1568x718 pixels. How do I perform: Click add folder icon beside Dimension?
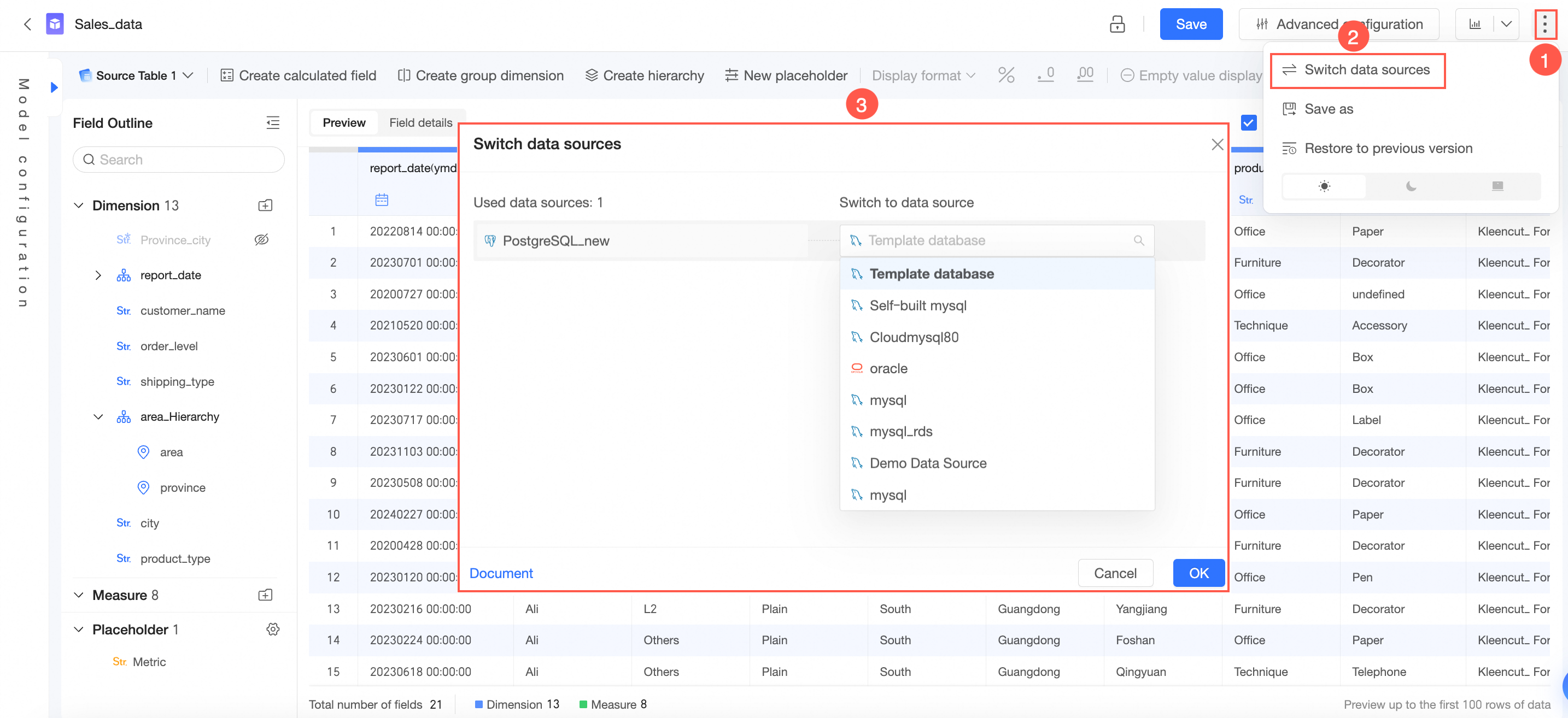click(x=265, y=205)
